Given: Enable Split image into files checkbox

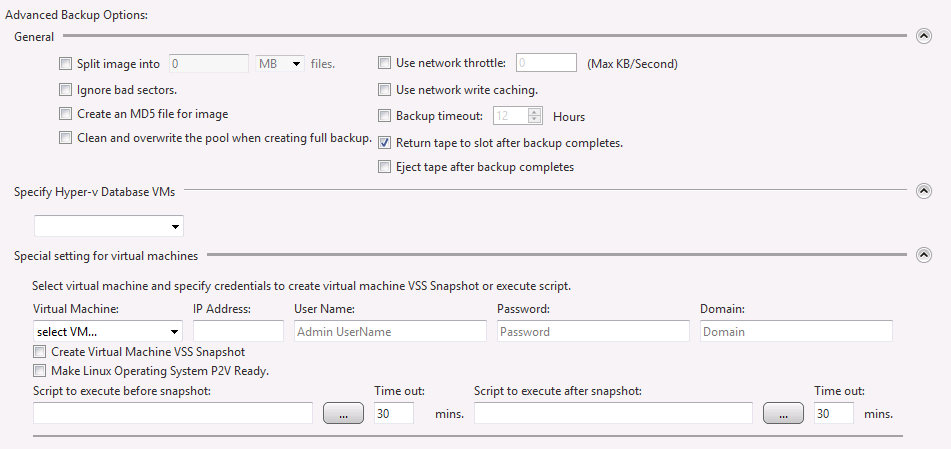Looking at the screenshot, I should pyautogui.click(x=66, y=64).
